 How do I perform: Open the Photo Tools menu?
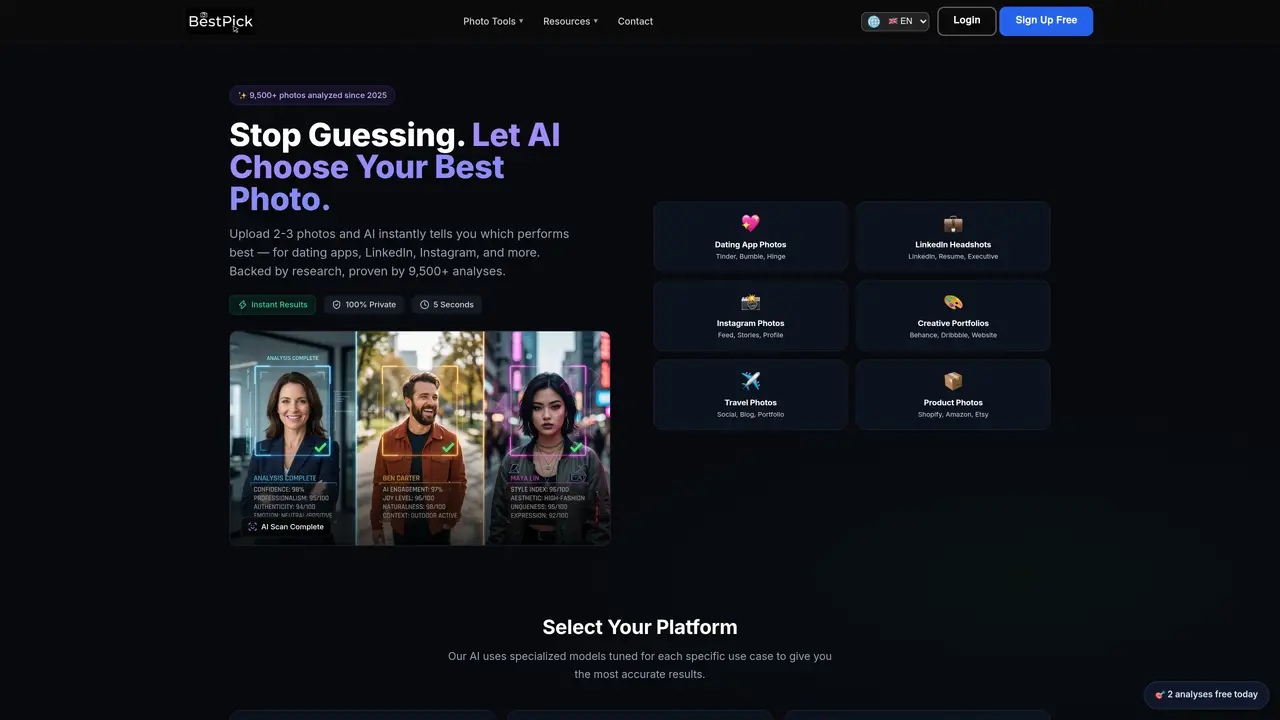pyautogui.click(x=493, y=21)
